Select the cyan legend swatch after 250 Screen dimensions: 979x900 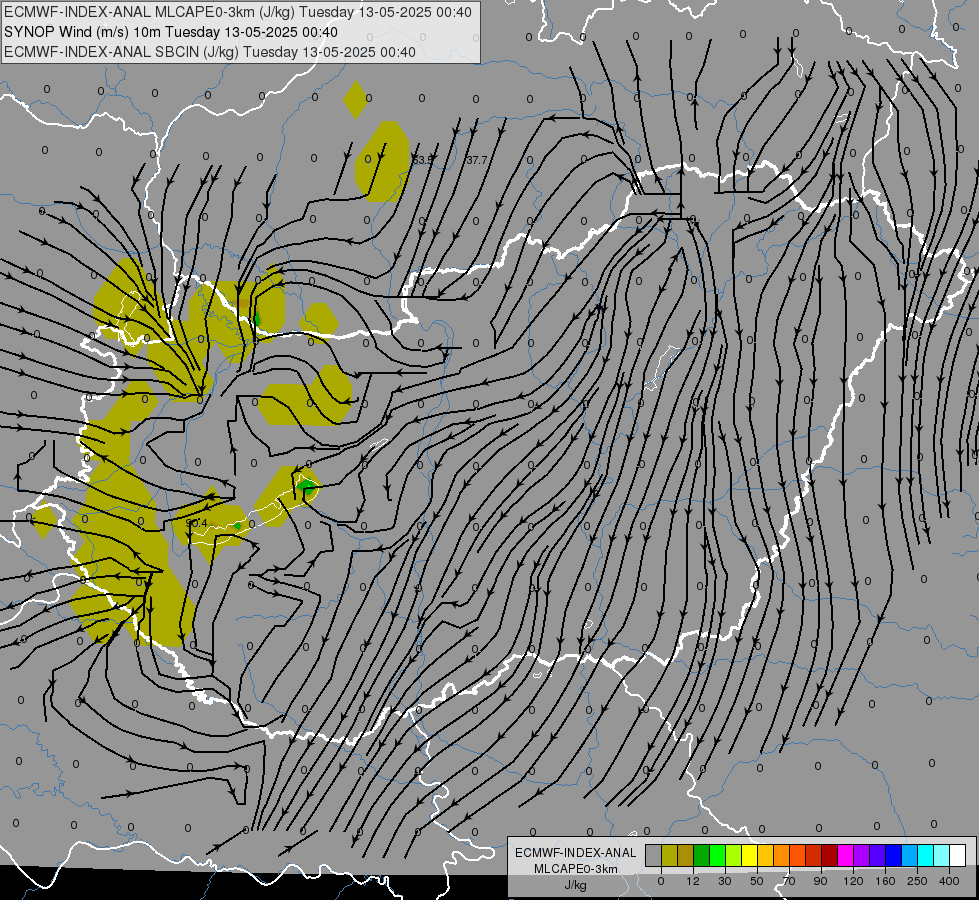coord(926,855)
